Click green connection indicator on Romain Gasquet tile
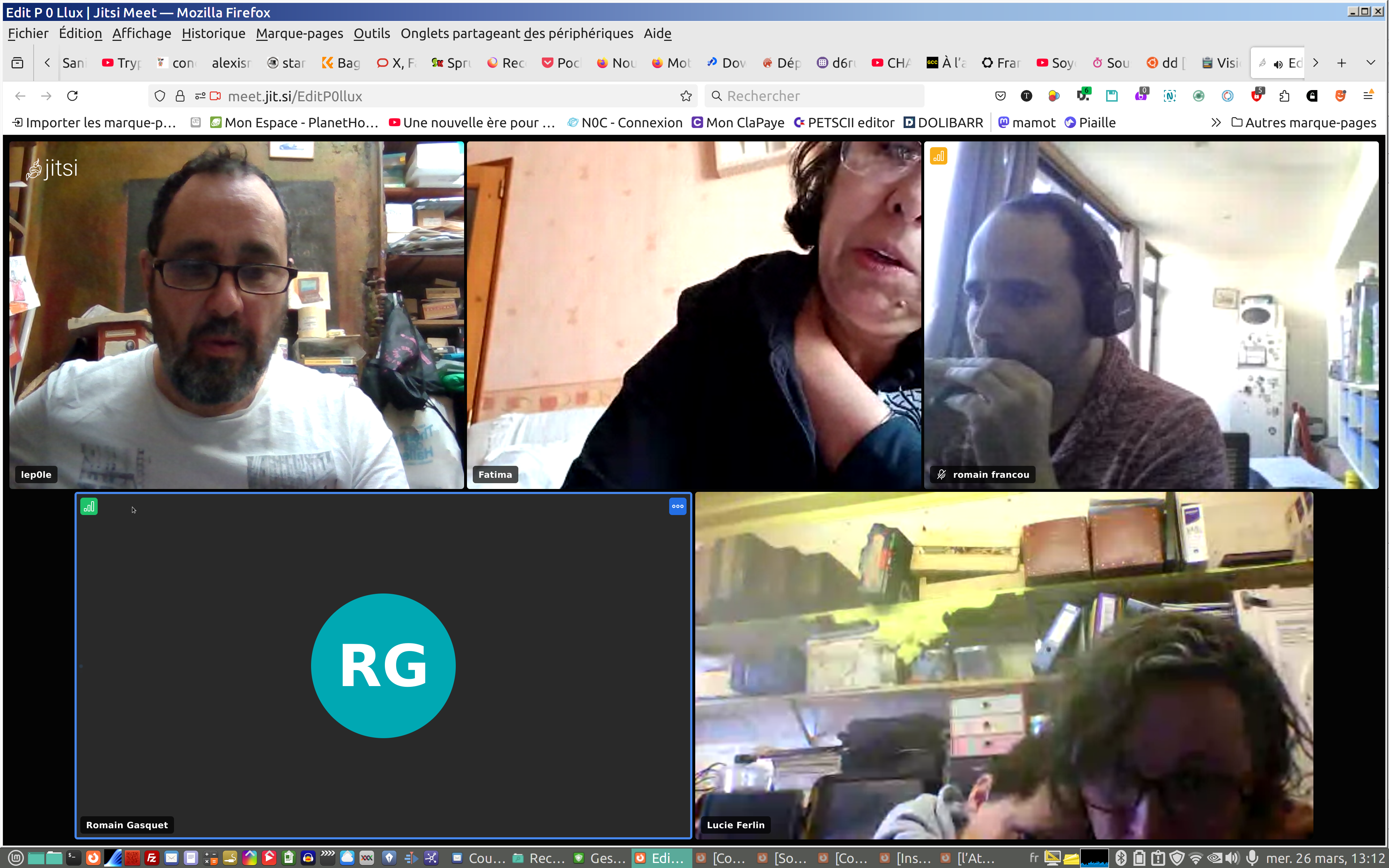Image resolution: width=1389 pixels, height=868 pixels. 89,506
